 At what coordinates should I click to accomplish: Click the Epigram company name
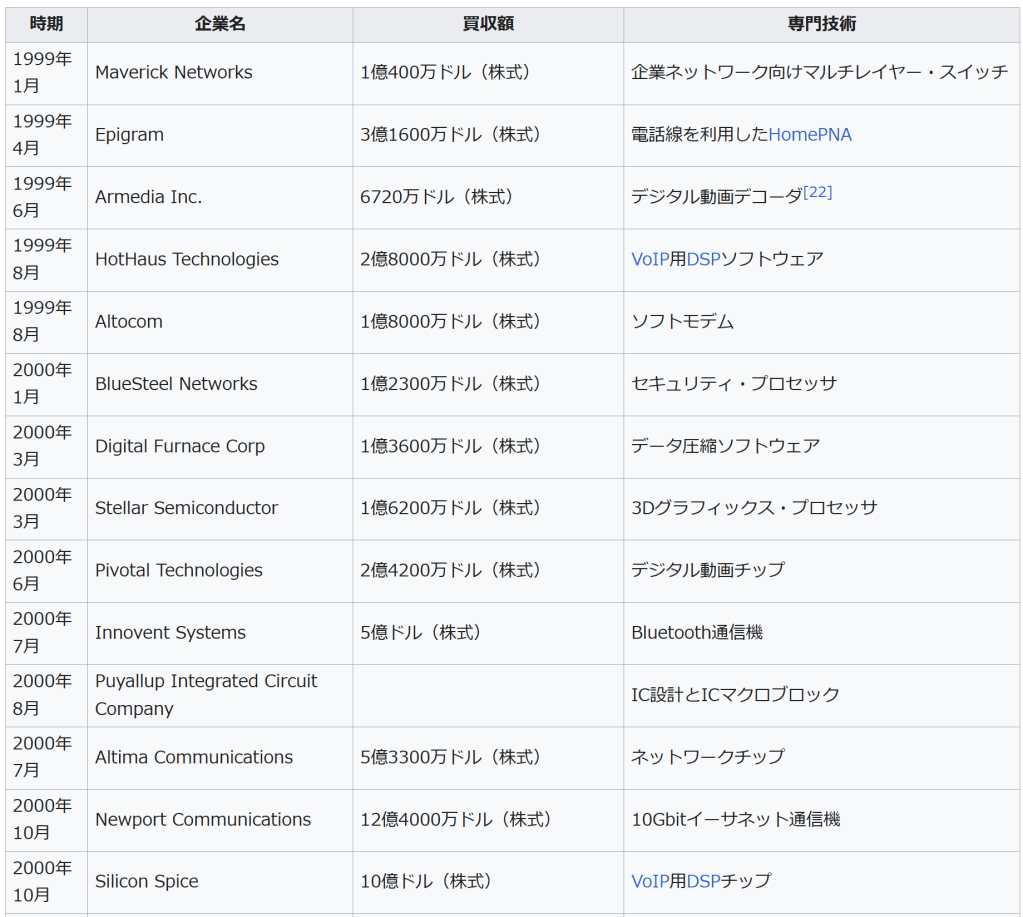[x=129, y=135]
